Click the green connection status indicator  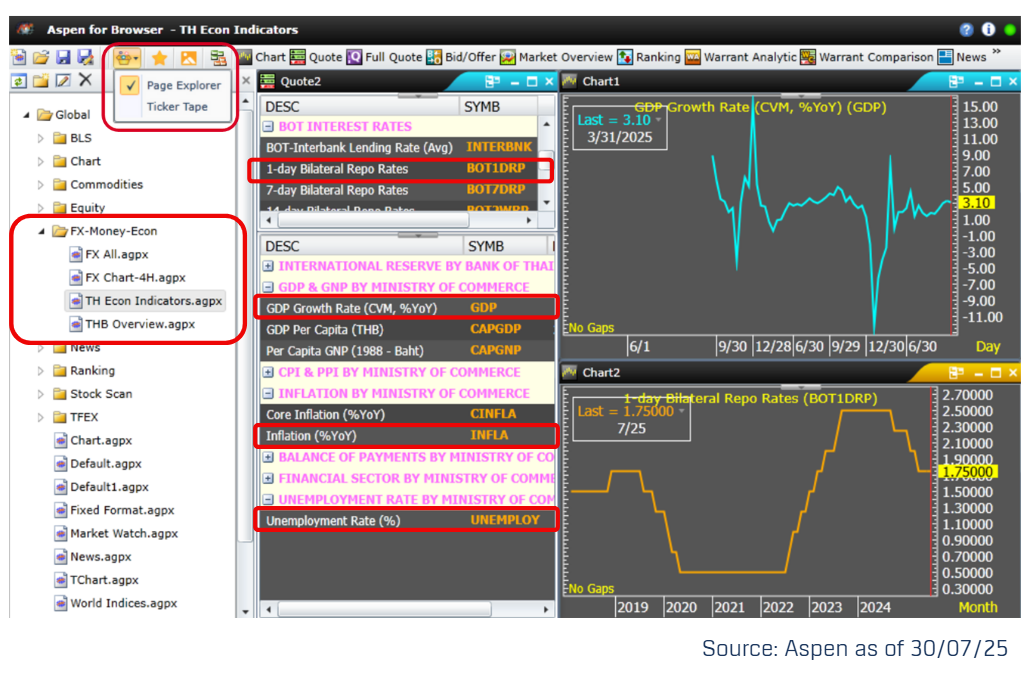1010,30
